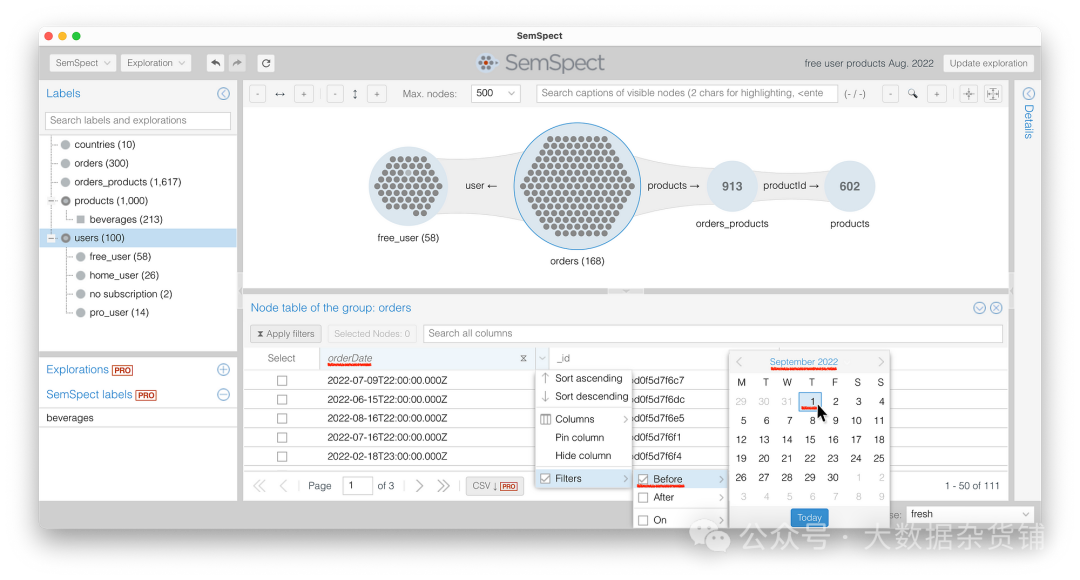Zoom in using plus beside magnifier

click(937, 94)
